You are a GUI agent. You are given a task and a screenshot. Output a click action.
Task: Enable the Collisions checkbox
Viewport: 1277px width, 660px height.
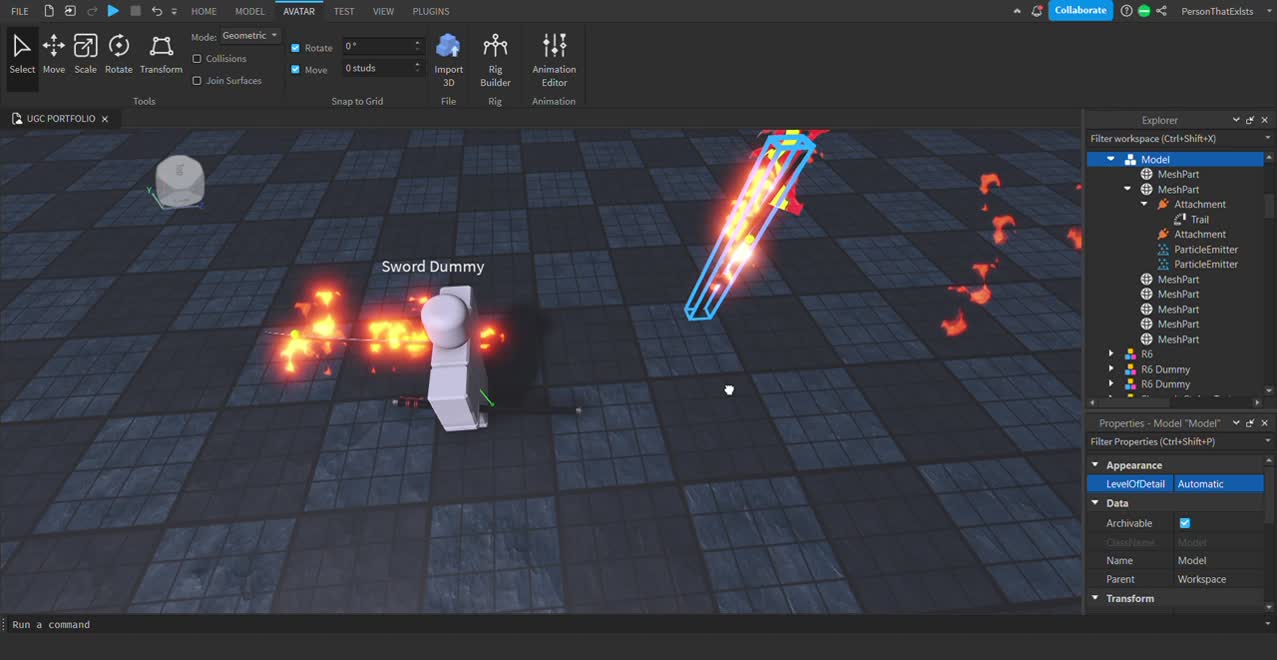click(196, 58)
